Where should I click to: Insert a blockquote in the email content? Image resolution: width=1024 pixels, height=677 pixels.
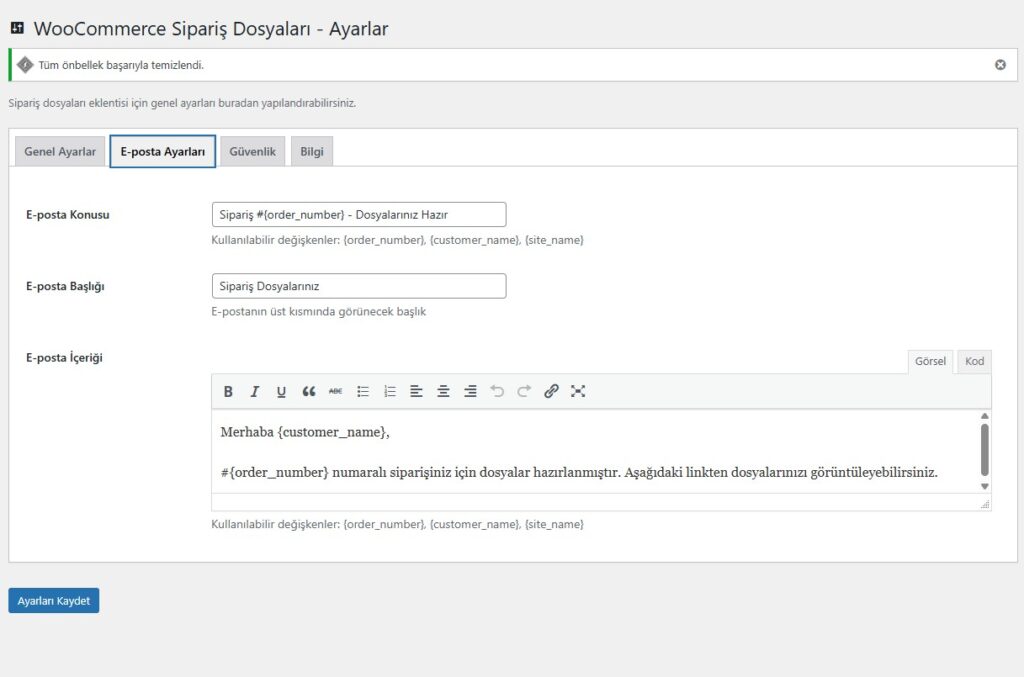[x=308, y=391]
